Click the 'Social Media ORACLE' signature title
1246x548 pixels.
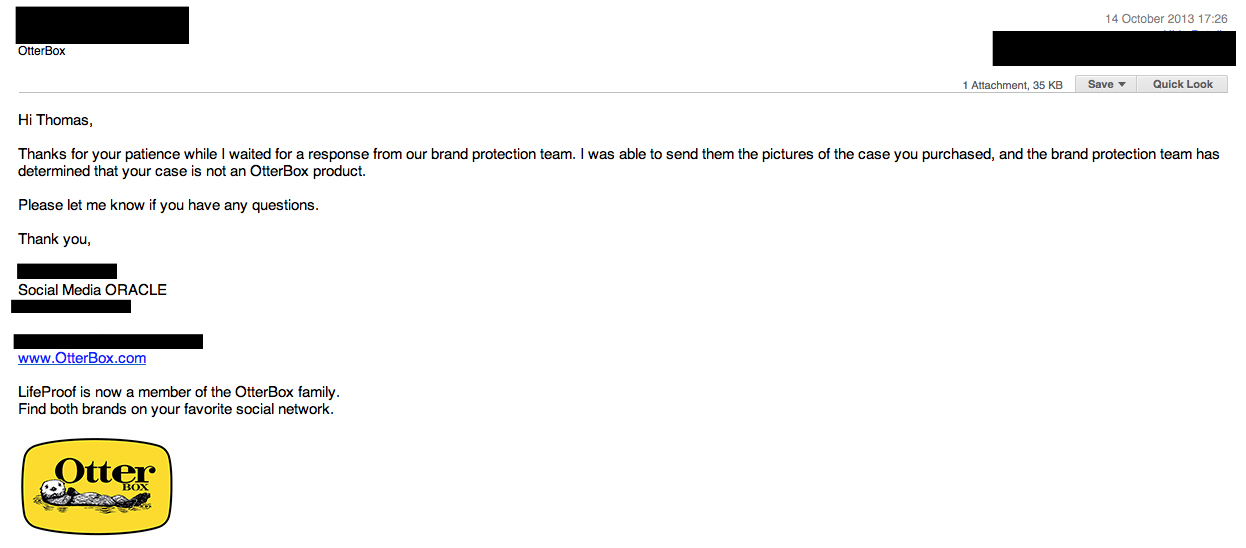coord(92,290)
